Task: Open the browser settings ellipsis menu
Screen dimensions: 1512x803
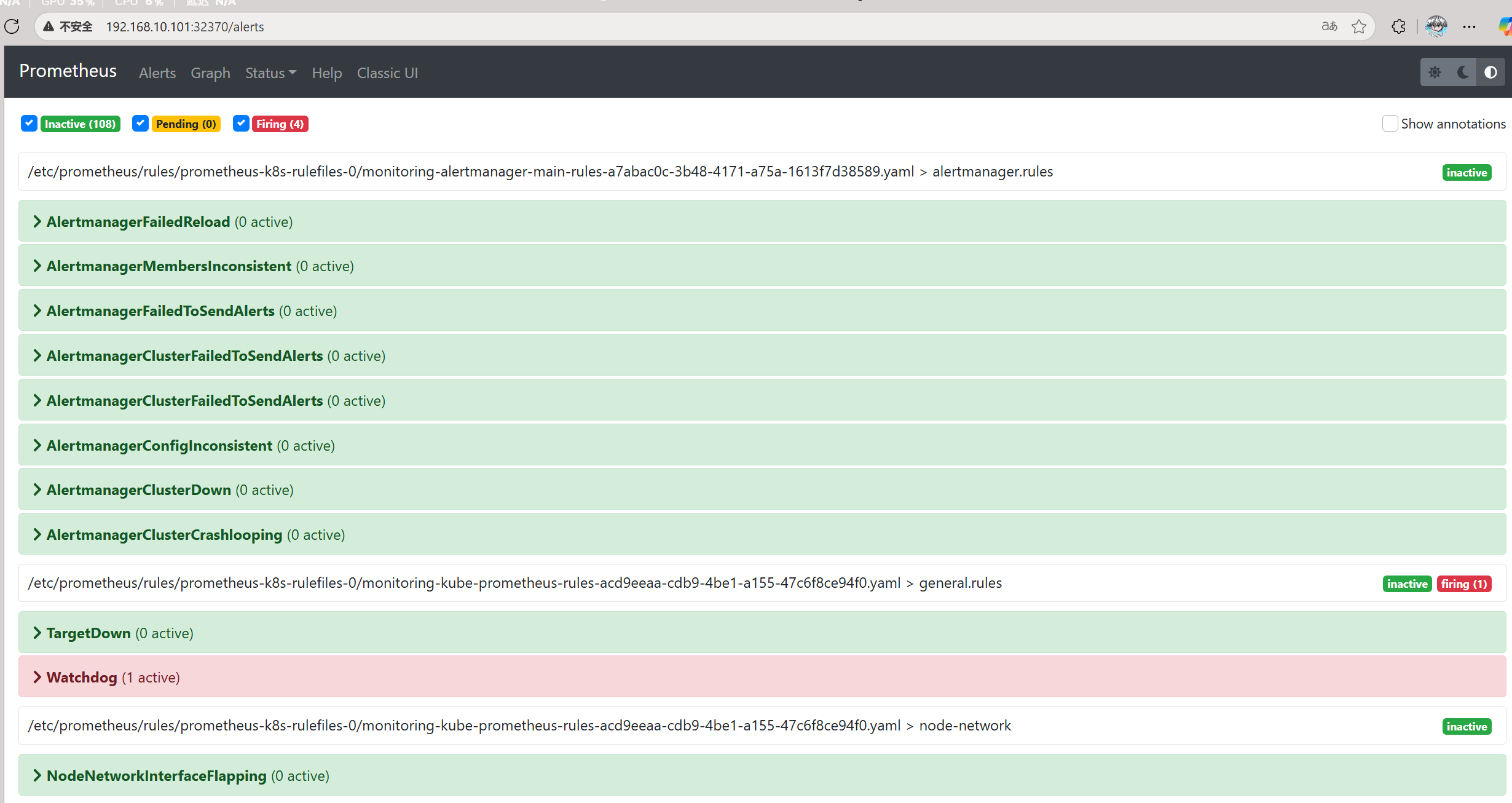Action: point(1470,26)
